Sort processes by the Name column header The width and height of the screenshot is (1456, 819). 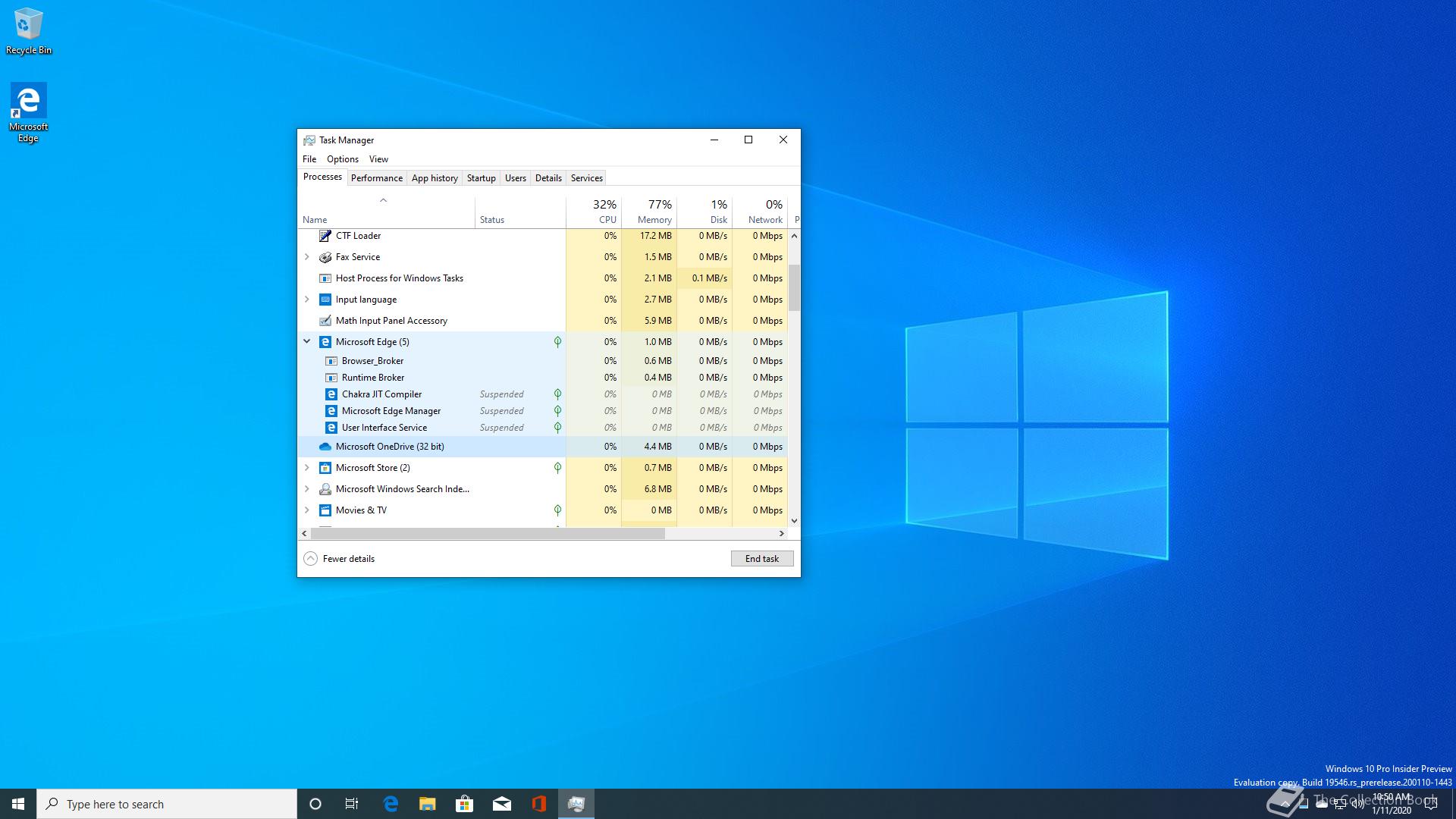pyautogui.click(x=387, y=212)
